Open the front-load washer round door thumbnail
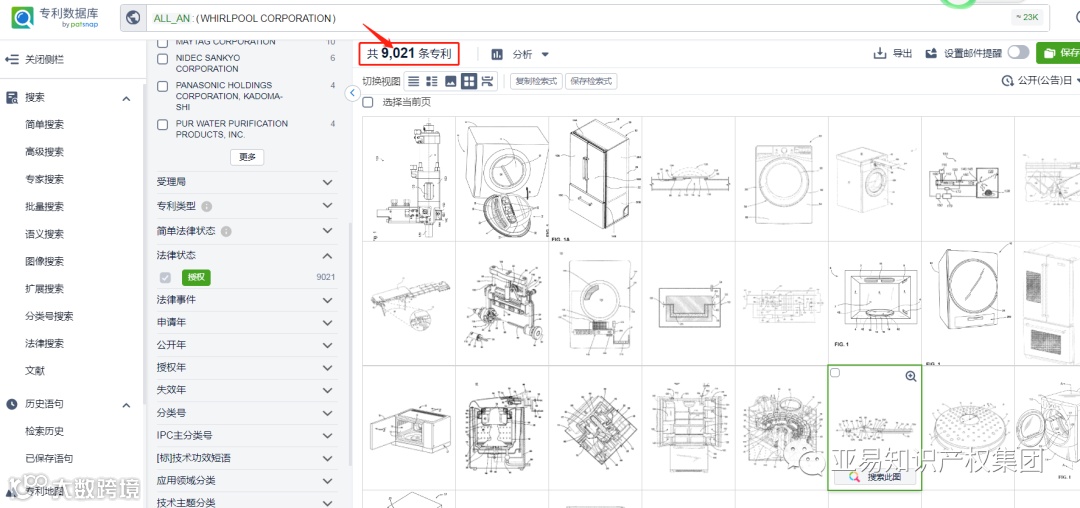Screen dimensions: 1080x508 (782, 179)
